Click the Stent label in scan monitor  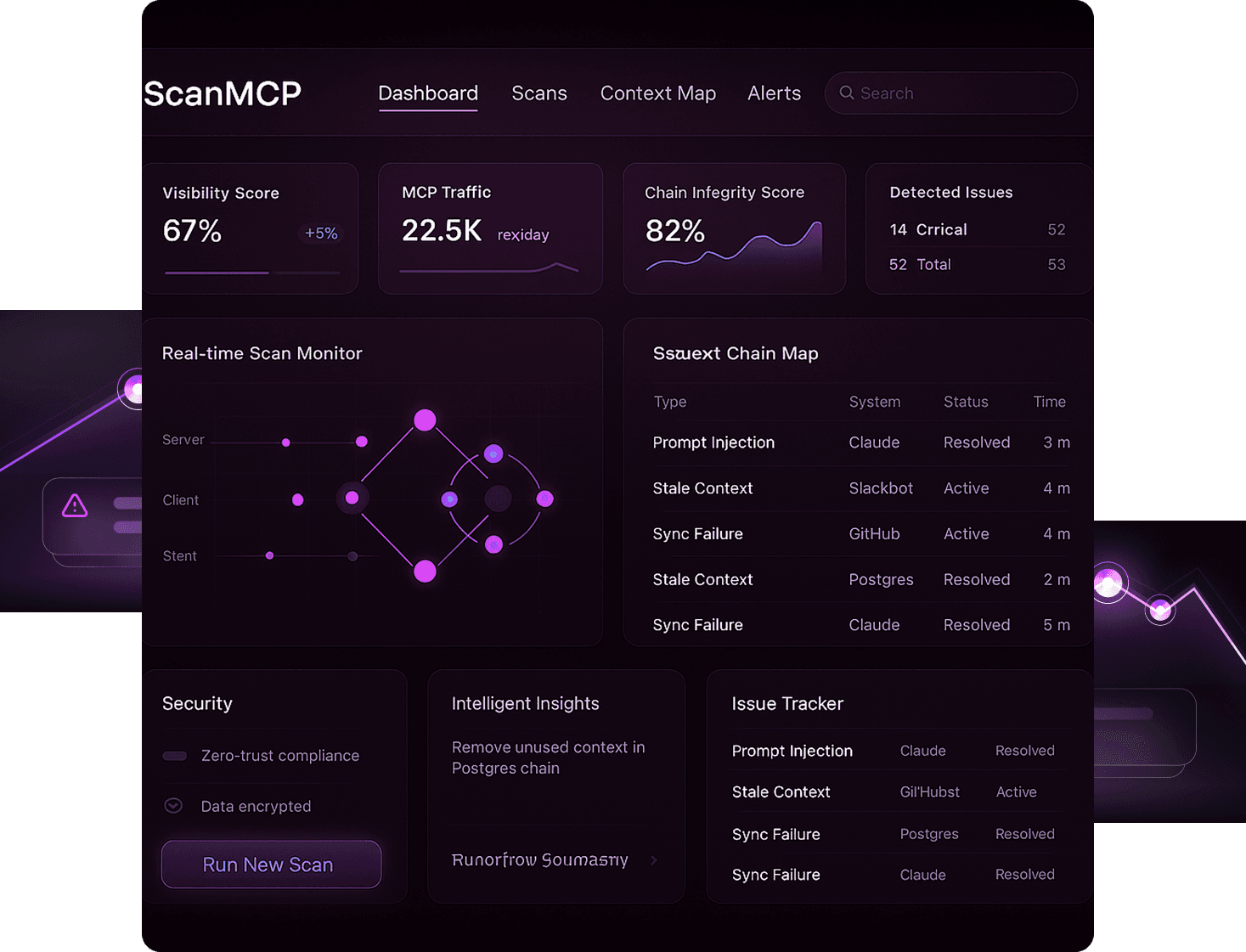pos(180,556)
